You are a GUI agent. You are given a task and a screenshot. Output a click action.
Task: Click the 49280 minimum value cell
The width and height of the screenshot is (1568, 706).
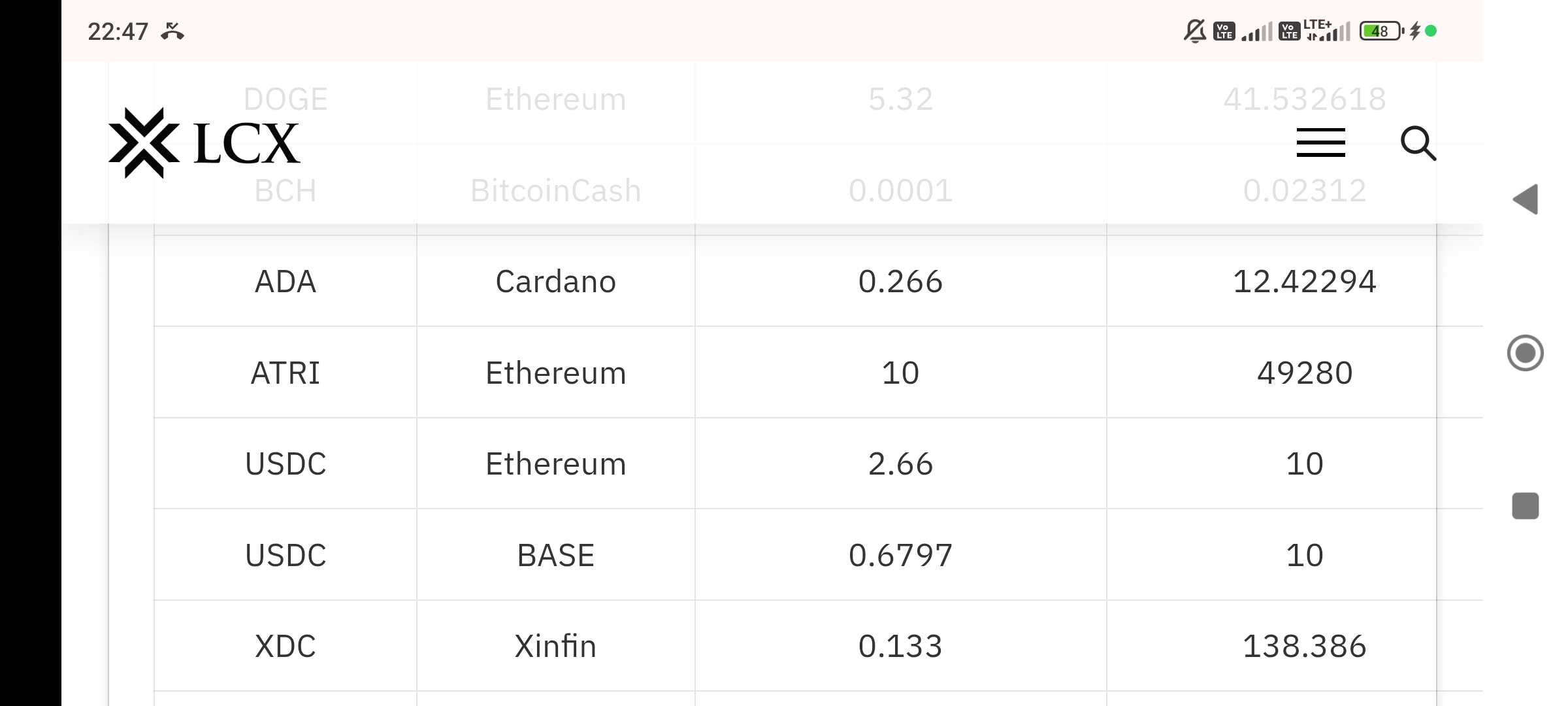[1305, 373]
